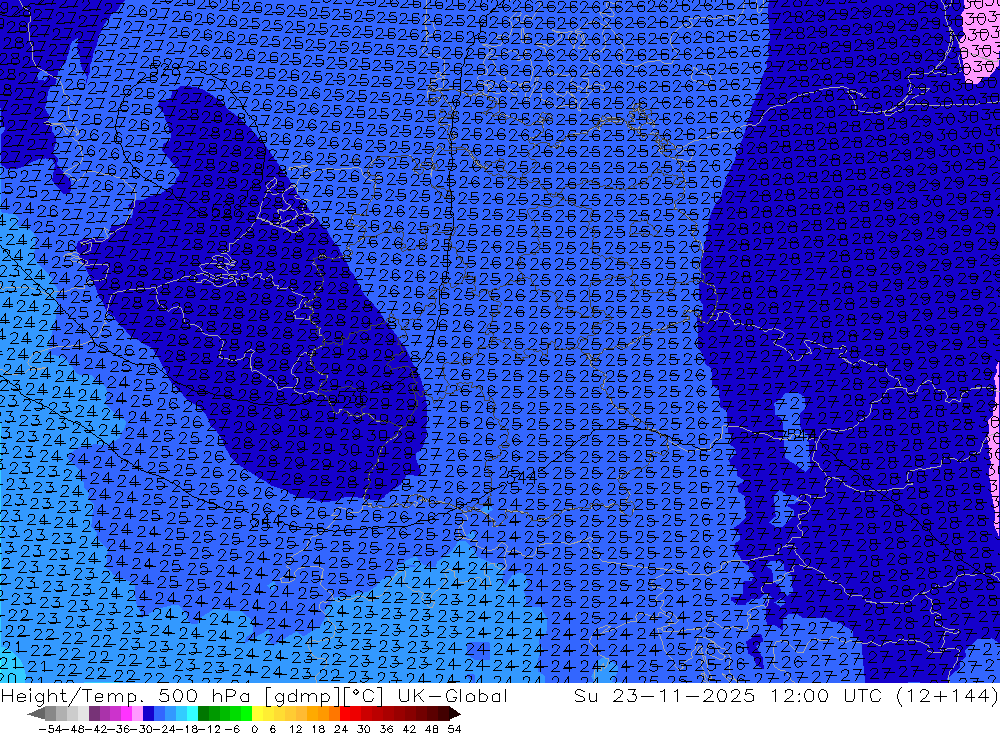1000x733 pixels.
Task: Click the '[gdmp][°C]' units label
Action: pyautogui.click(x=324, y=695)
